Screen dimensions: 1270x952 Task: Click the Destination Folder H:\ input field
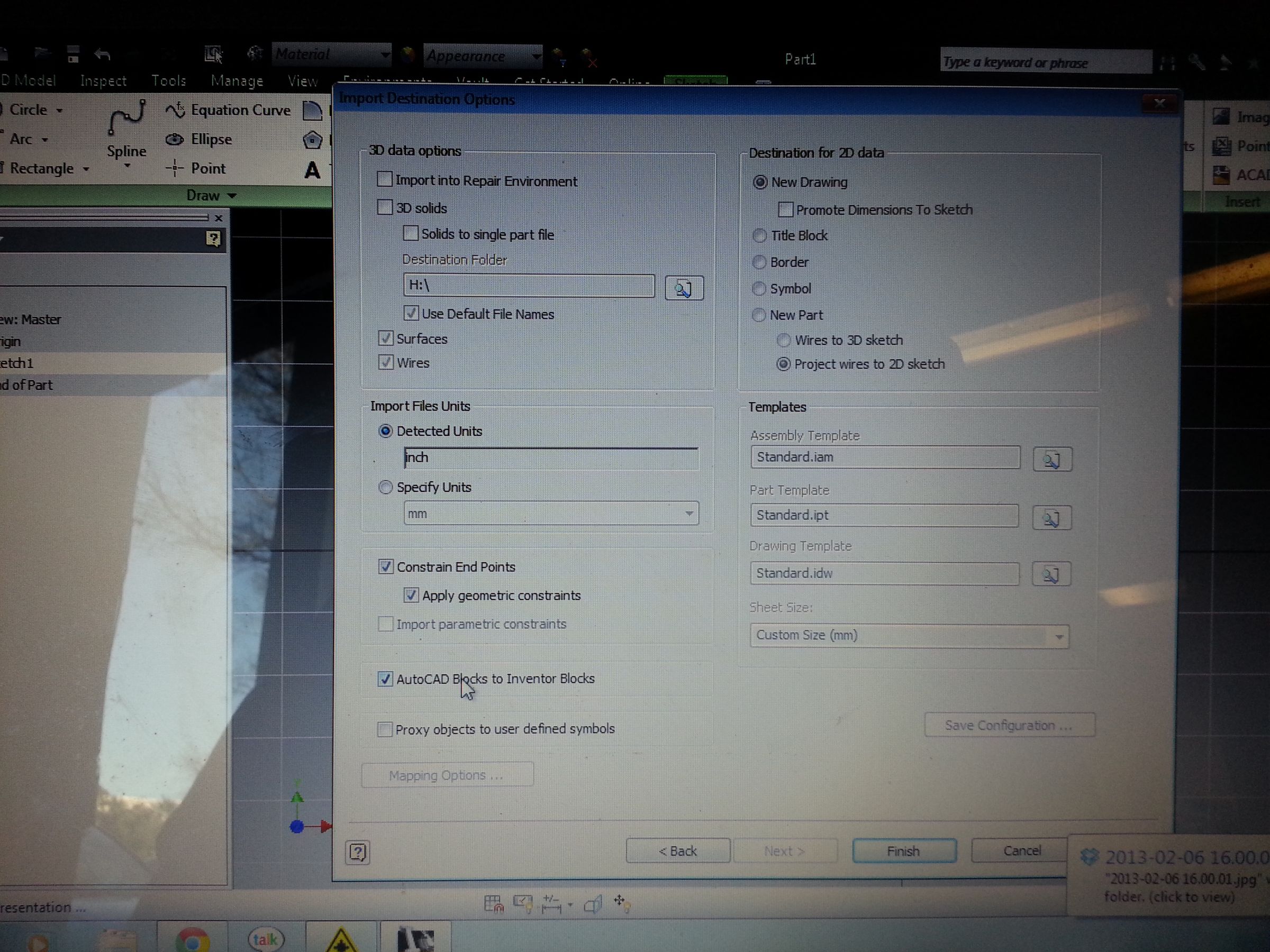pos(528,286)
